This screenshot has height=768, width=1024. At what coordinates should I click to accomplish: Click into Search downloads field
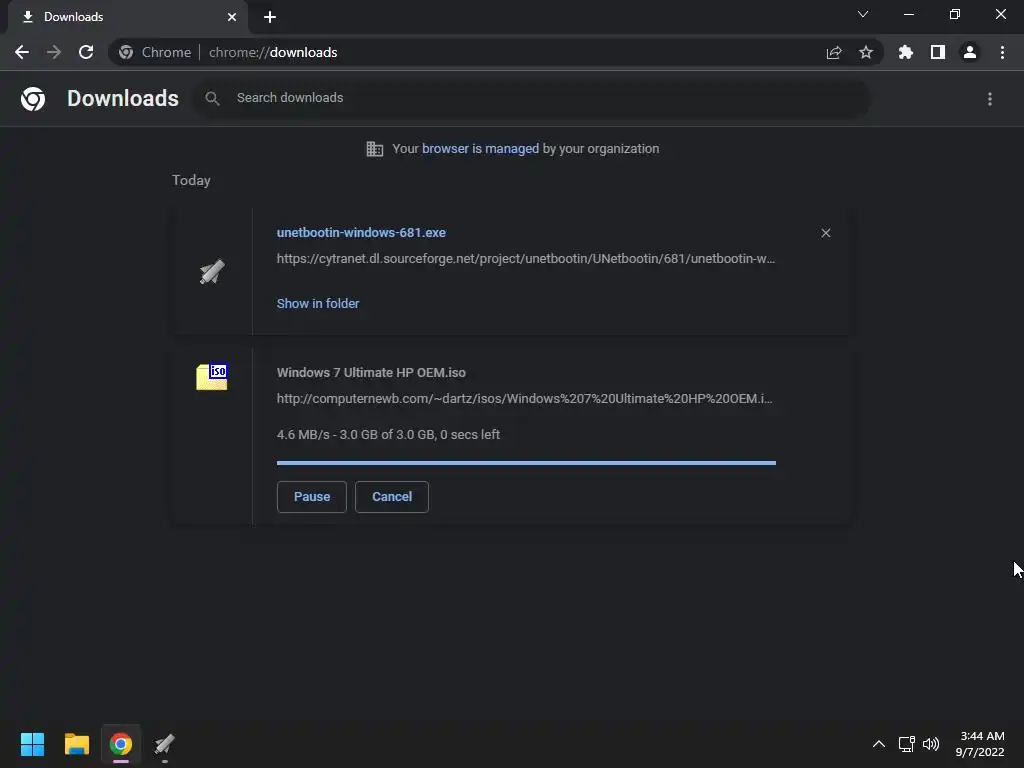(x=530, y=98)
